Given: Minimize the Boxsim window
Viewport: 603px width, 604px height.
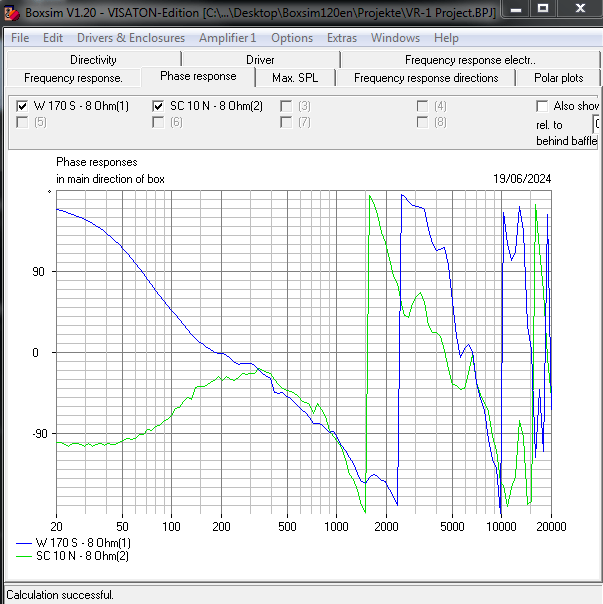Looking at the screenshot, I should tap(516, 9).
